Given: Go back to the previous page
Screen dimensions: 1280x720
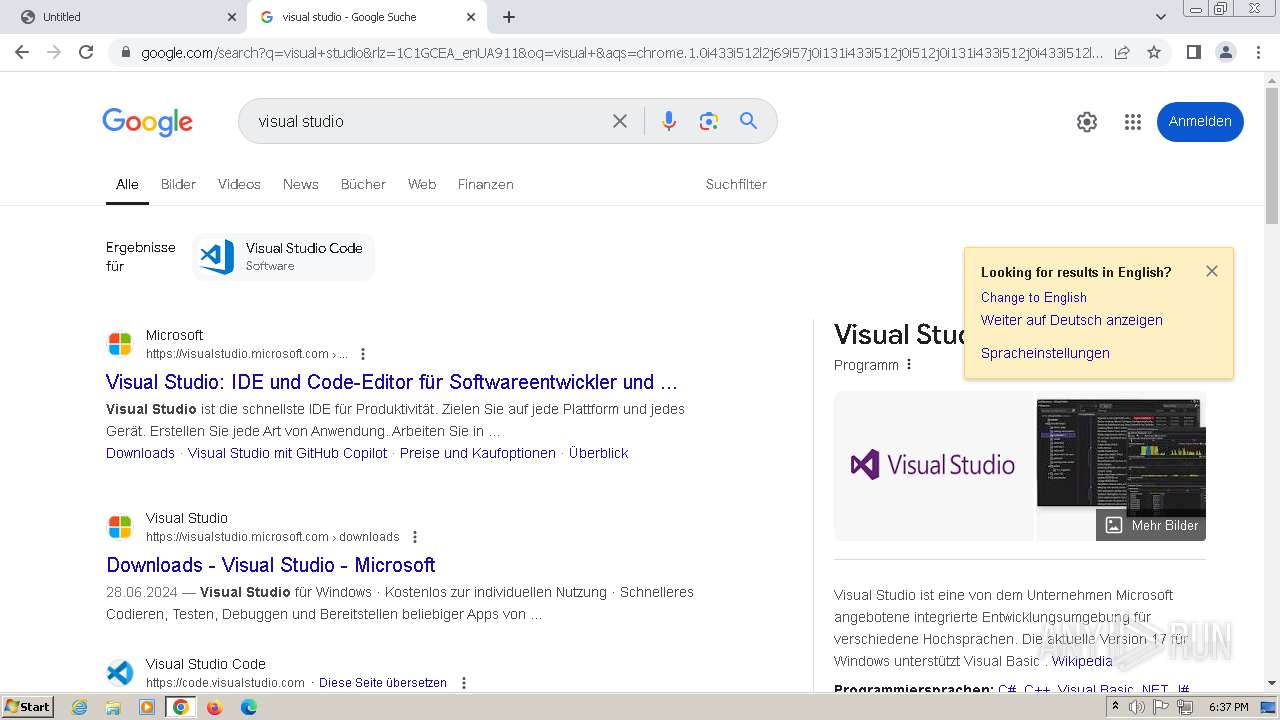Looking at the screenshot, I should pos(22,52).
